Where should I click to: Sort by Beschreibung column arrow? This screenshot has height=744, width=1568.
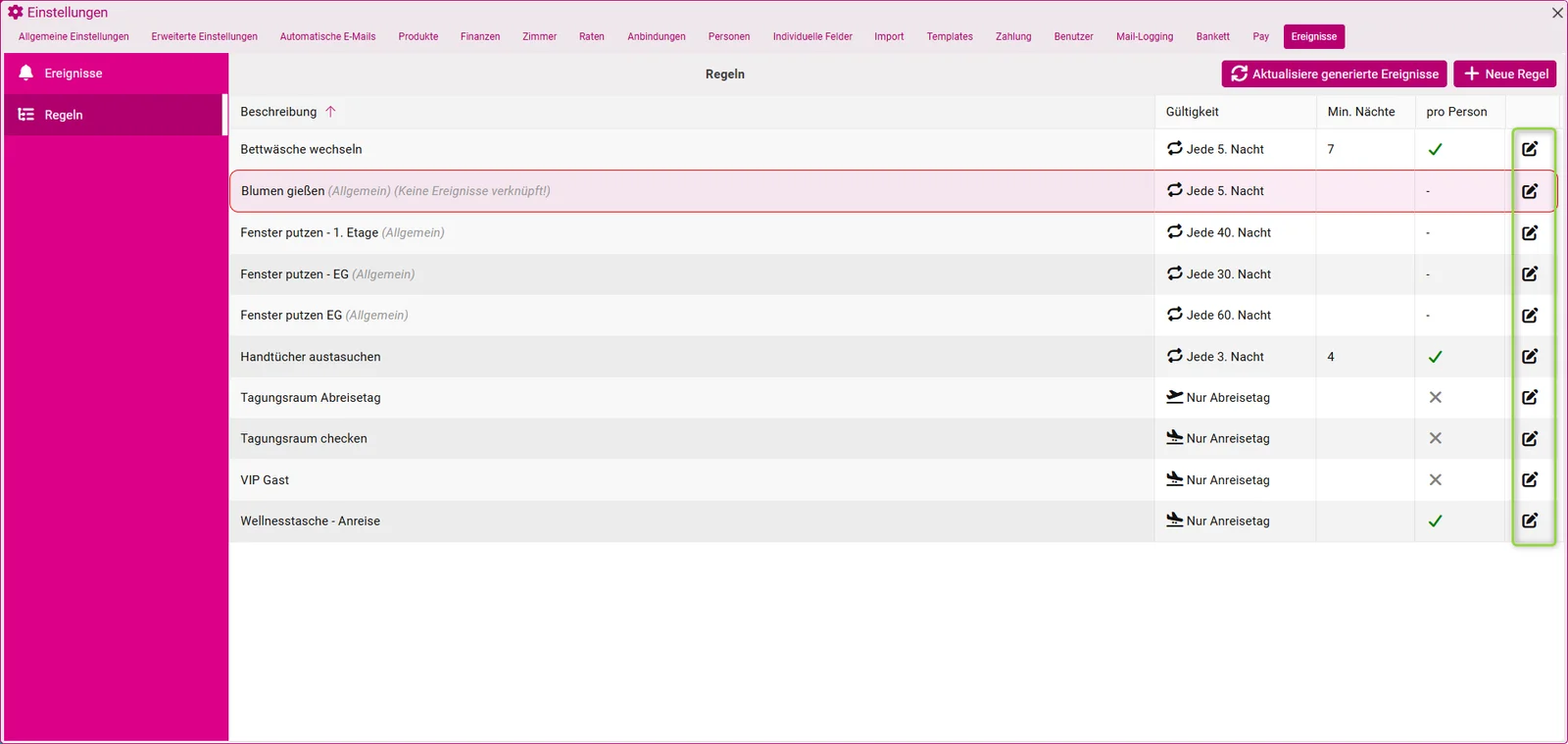point(330,112)
